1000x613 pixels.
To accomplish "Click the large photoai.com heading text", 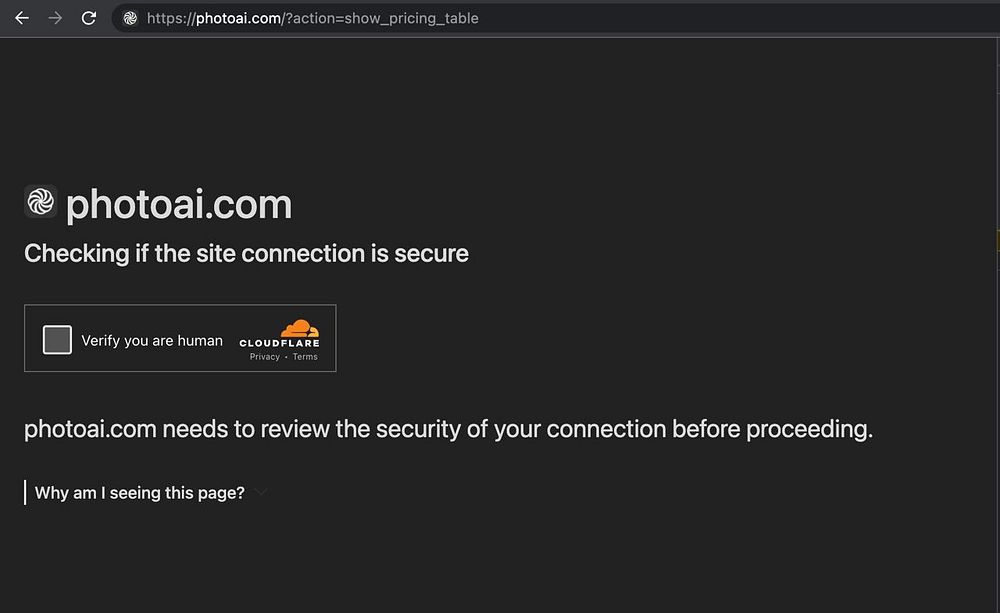I will 179,205.
